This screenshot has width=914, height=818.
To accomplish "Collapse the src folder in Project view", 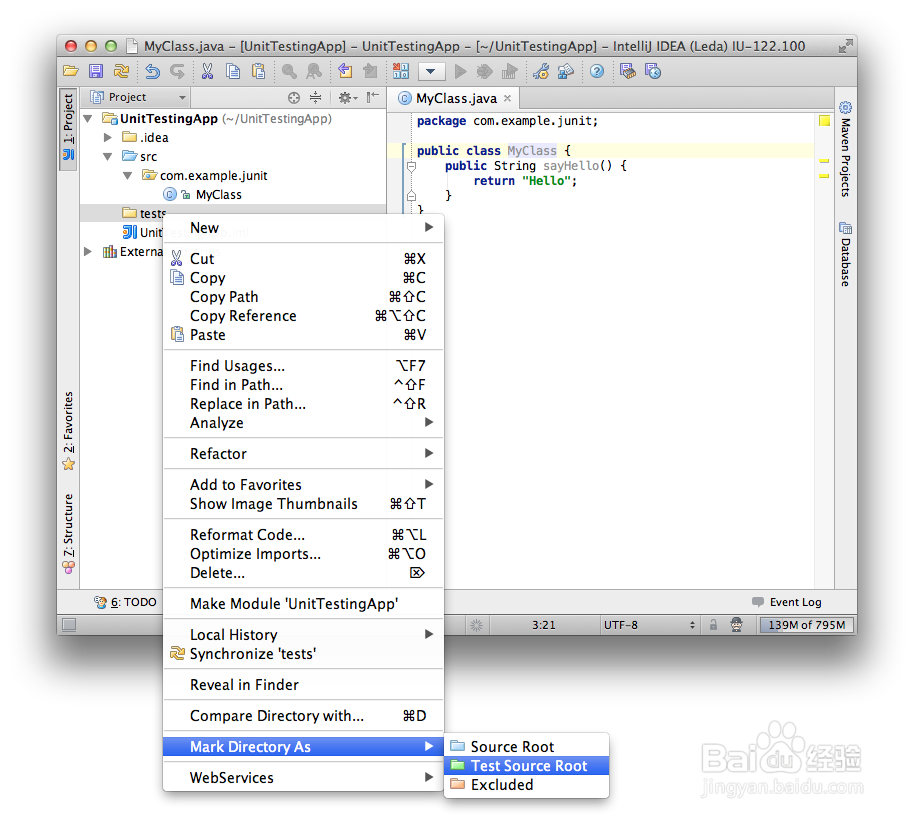I will tap(108, 156).
